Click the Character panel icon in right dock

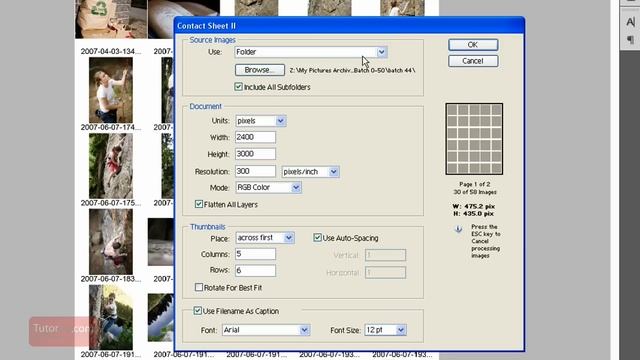coord(630,22)
